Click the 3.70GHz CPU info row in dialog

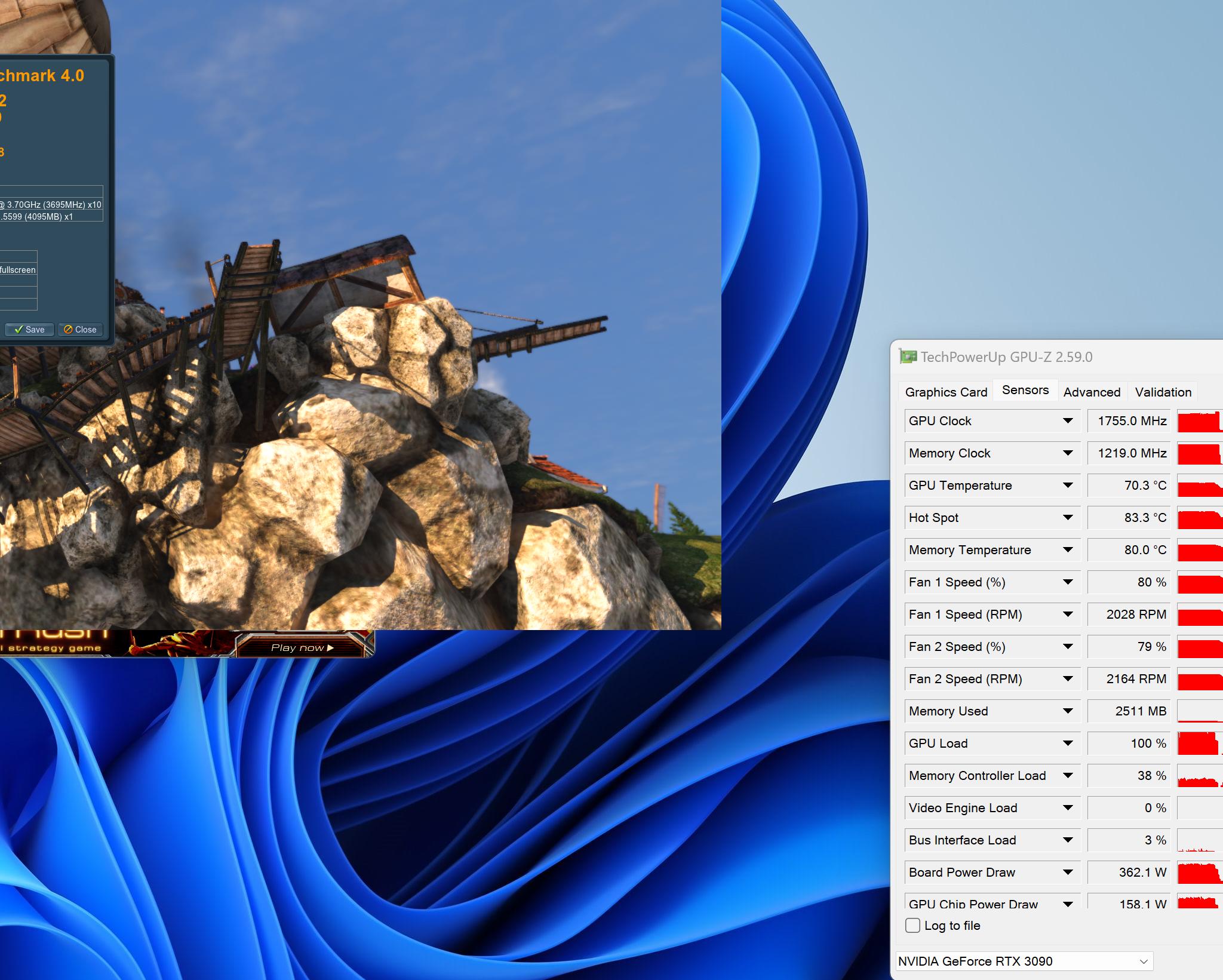click(51, 204)
